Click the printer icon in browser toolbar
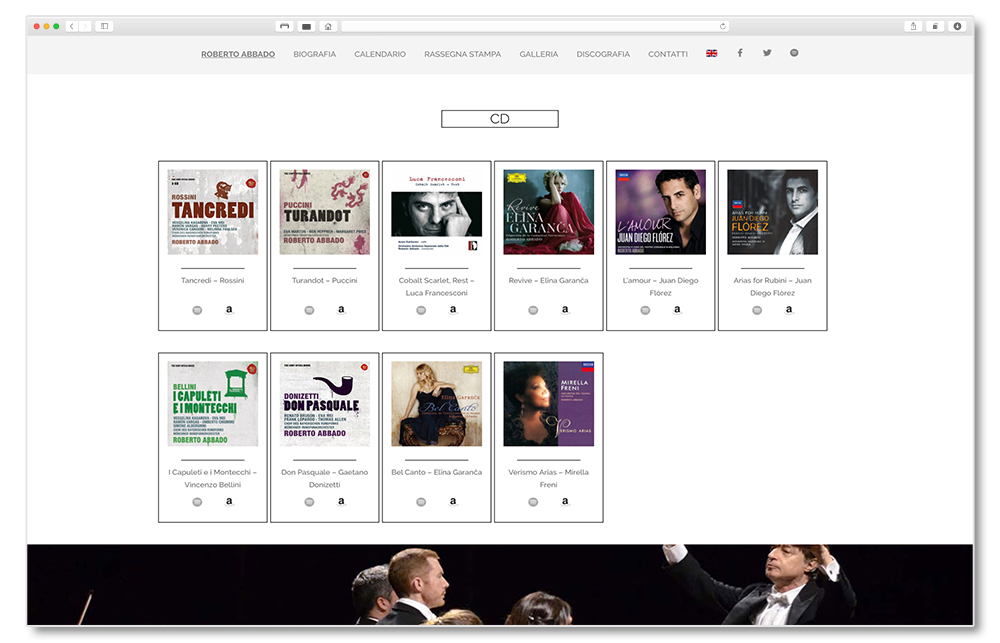 point(284,26)
